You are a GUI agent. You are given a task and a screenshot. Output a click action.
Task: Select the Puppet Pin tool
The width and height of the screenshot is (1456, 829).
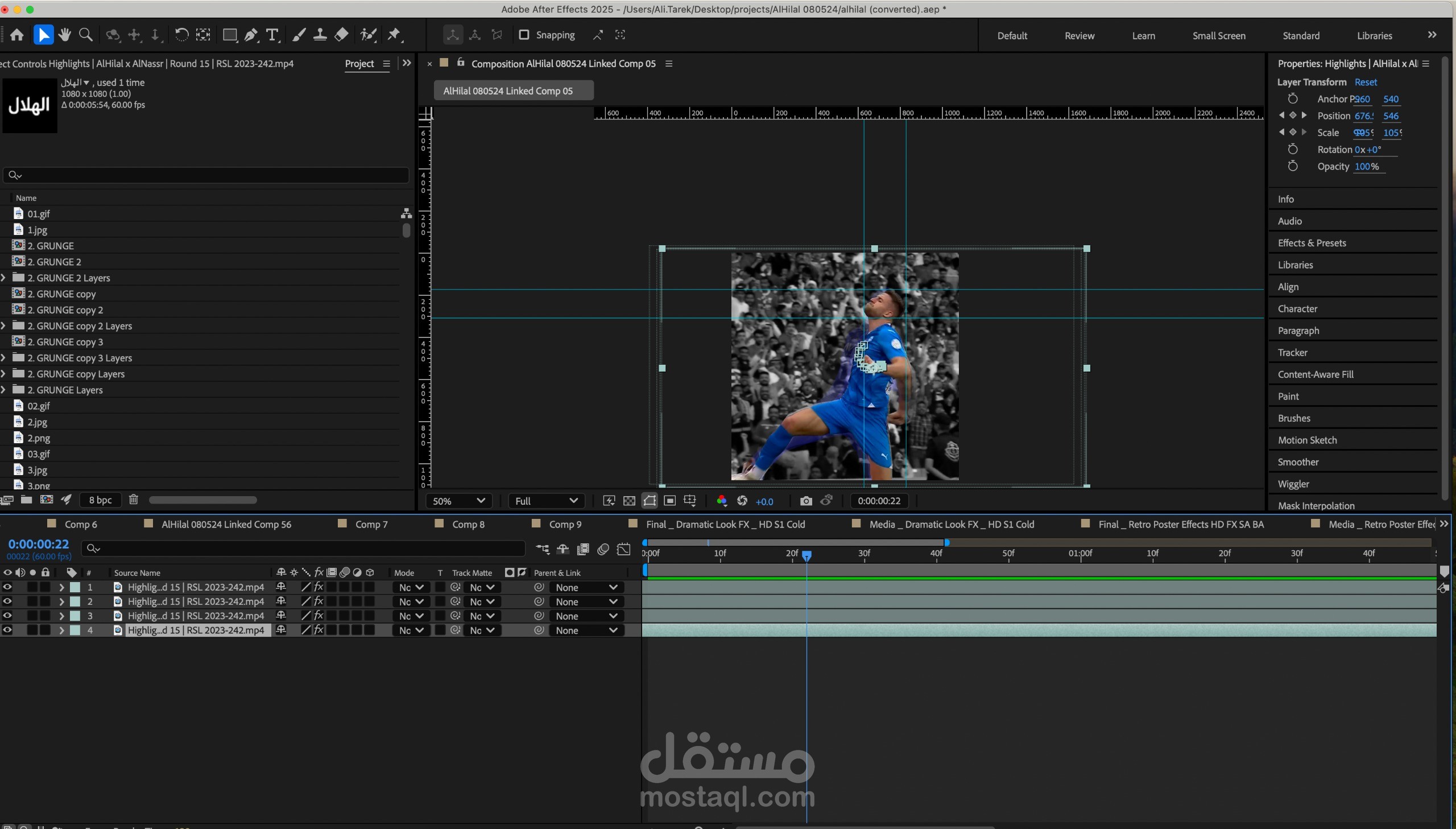[394, 35]
